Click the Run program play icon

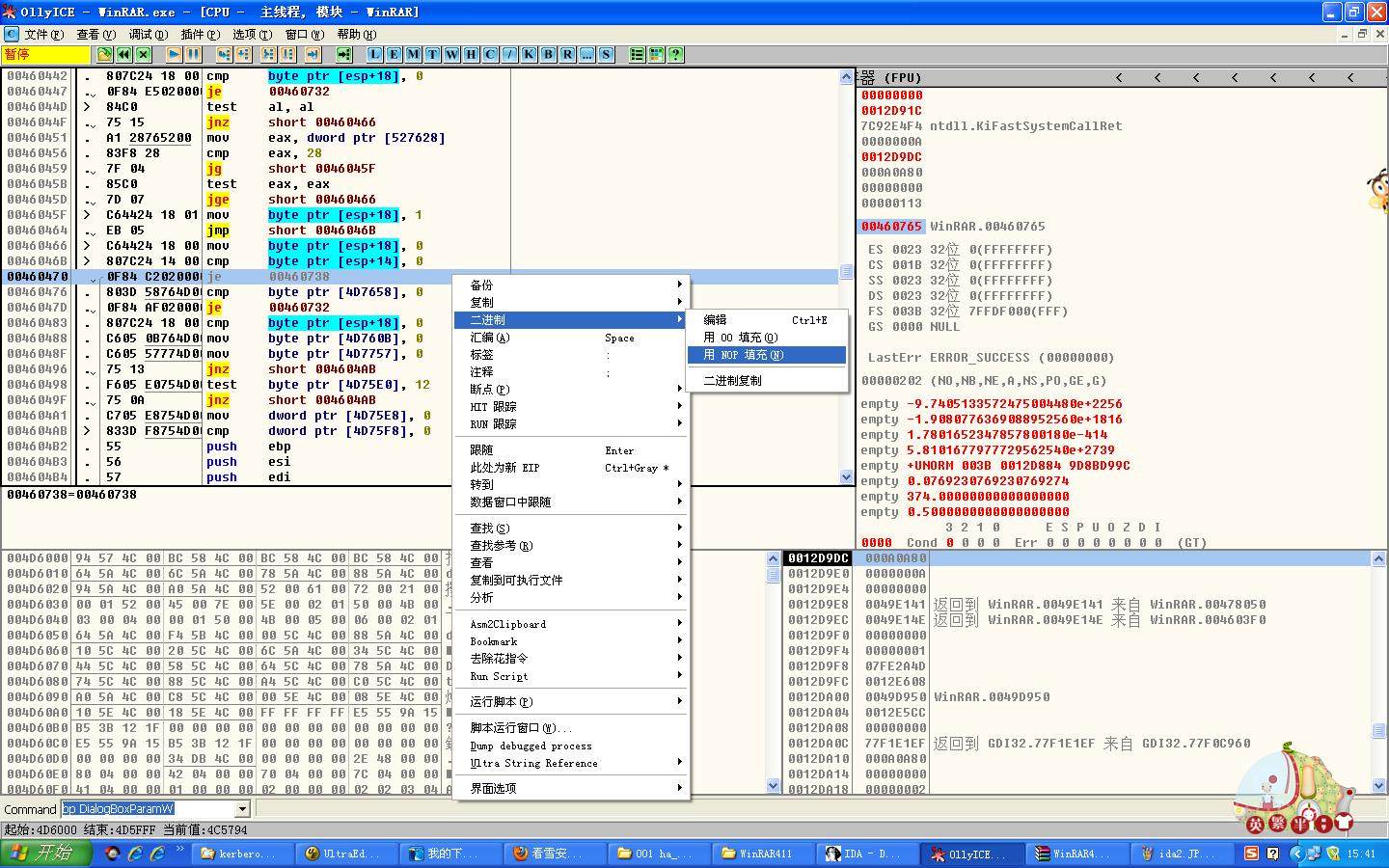pyautogui.click(x=174, y=55)
